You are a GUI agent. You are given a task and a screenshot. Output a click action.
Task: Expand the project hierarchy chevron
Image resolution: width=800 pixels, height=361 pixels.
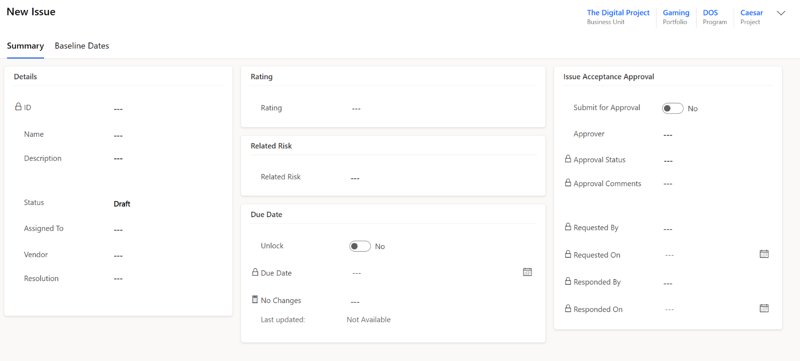781,13
